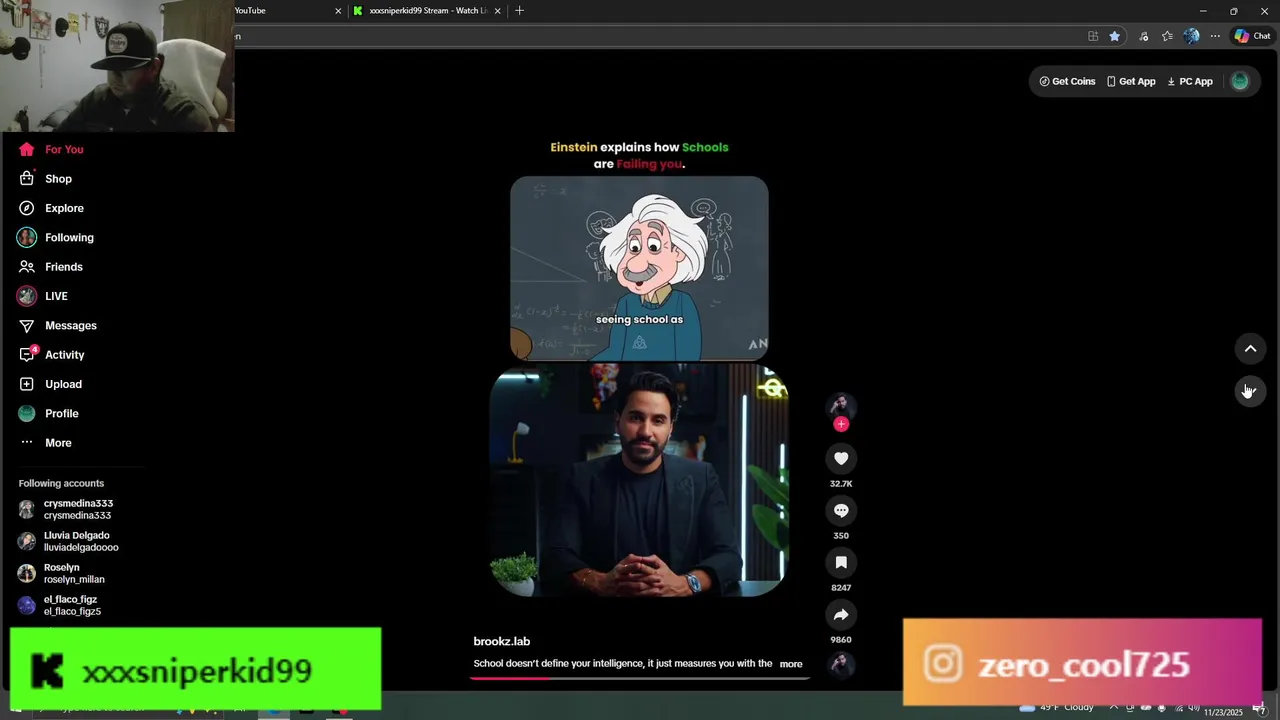
Task: Close the xxxsniperkid99 Stream tab
Action: (x=497, y=11)
